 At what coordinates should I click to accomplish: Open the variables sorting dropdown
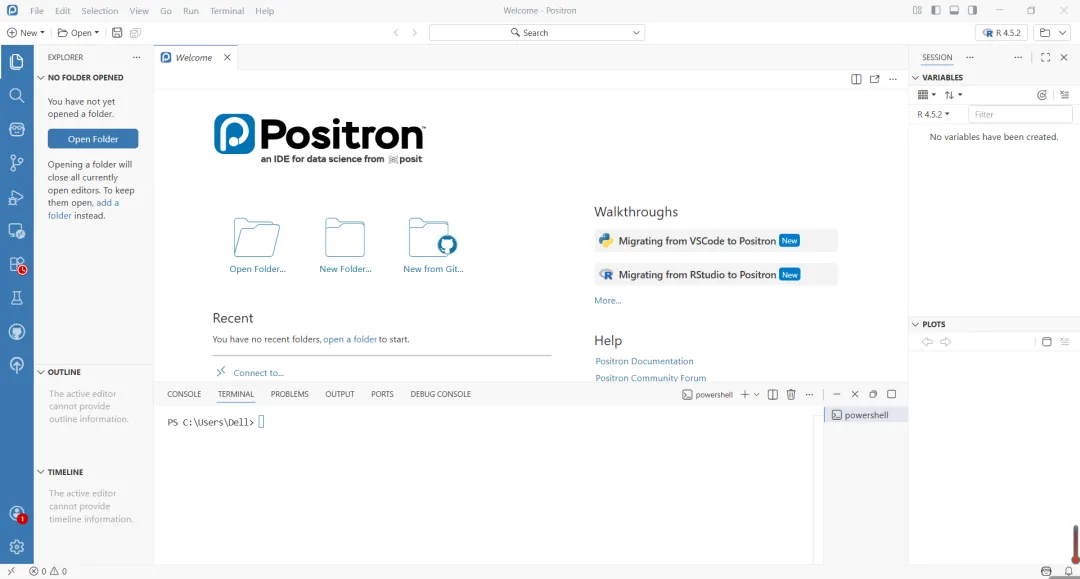coord(953,95)
